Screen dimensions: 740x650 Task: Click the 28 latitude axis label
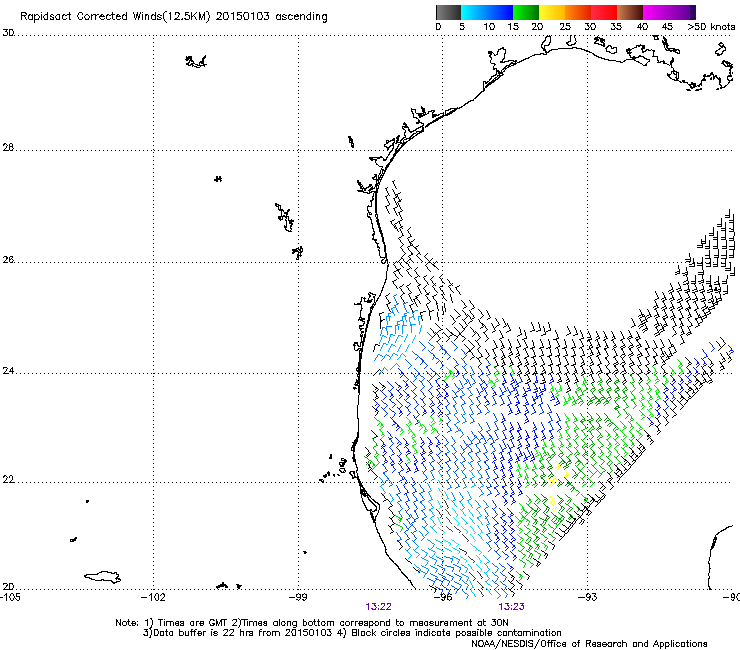8,148
